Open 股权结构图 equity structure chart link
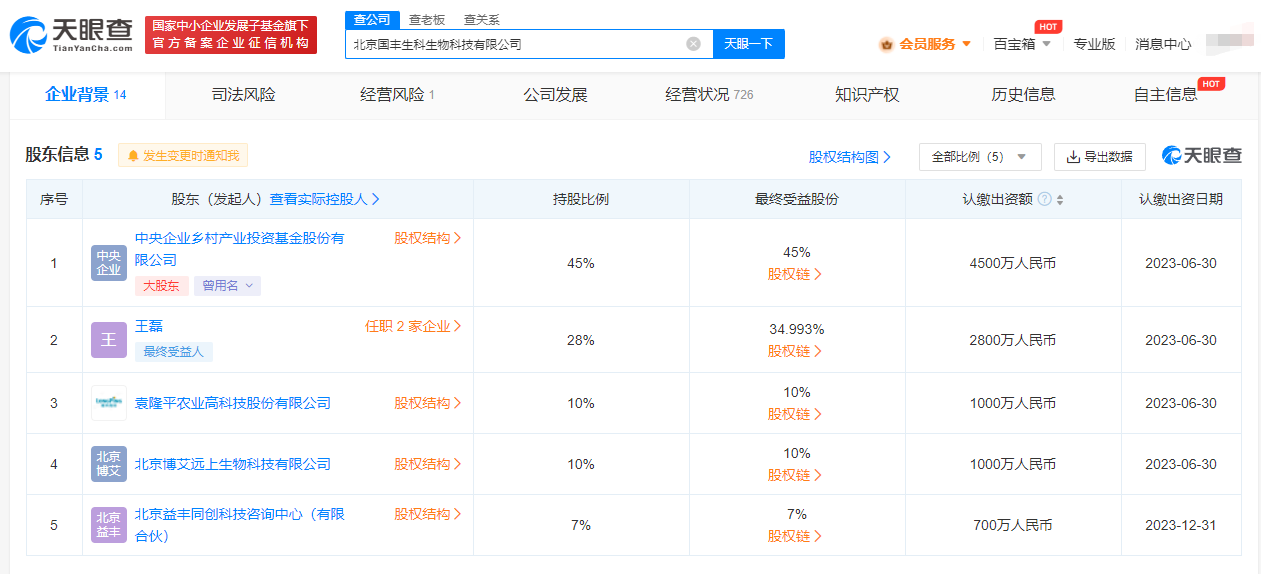This screenshot has height=574, width=1261. [x=849, y=157]
